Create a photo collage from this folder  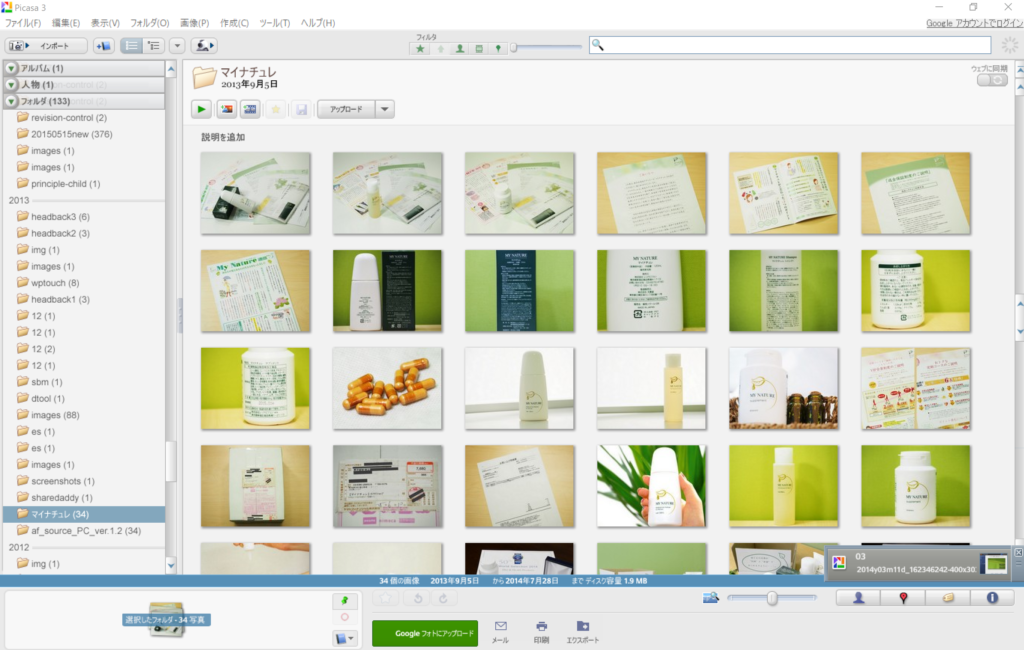click(226, 109)
